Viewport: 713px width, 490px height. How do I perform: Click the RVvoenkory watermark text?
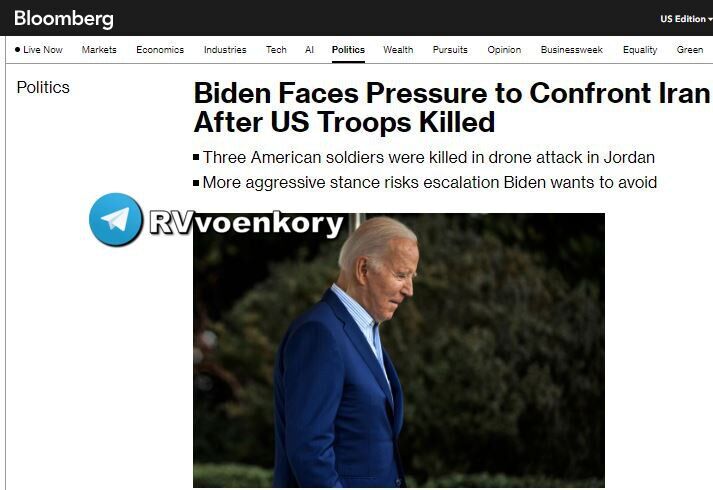point(246,223)
